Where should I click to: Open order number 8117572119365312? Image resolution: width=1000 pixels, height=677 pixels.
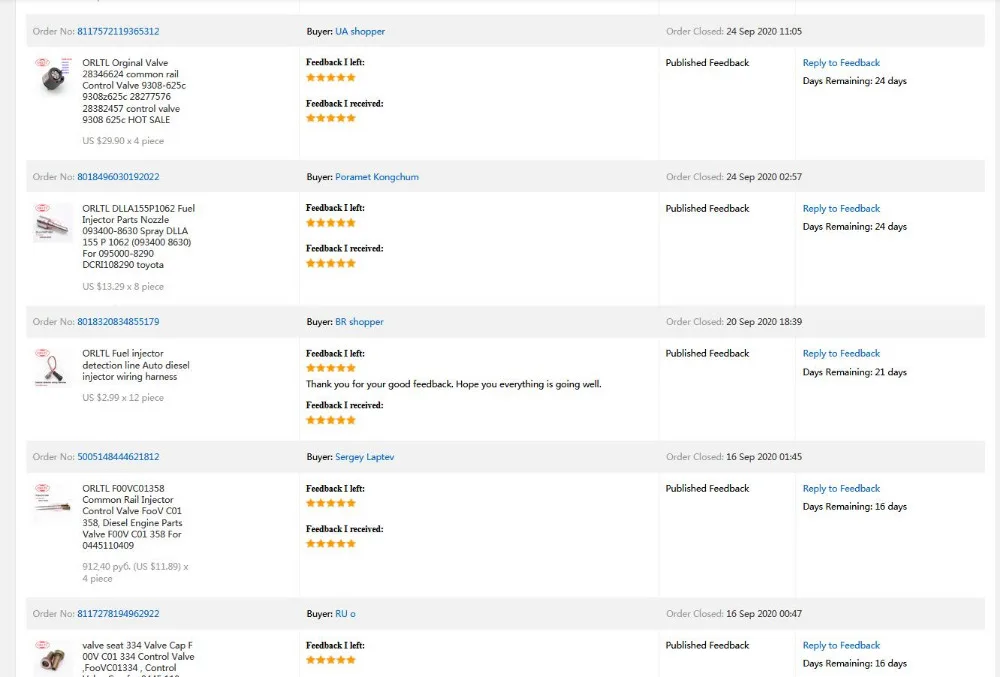pos(118,32)
